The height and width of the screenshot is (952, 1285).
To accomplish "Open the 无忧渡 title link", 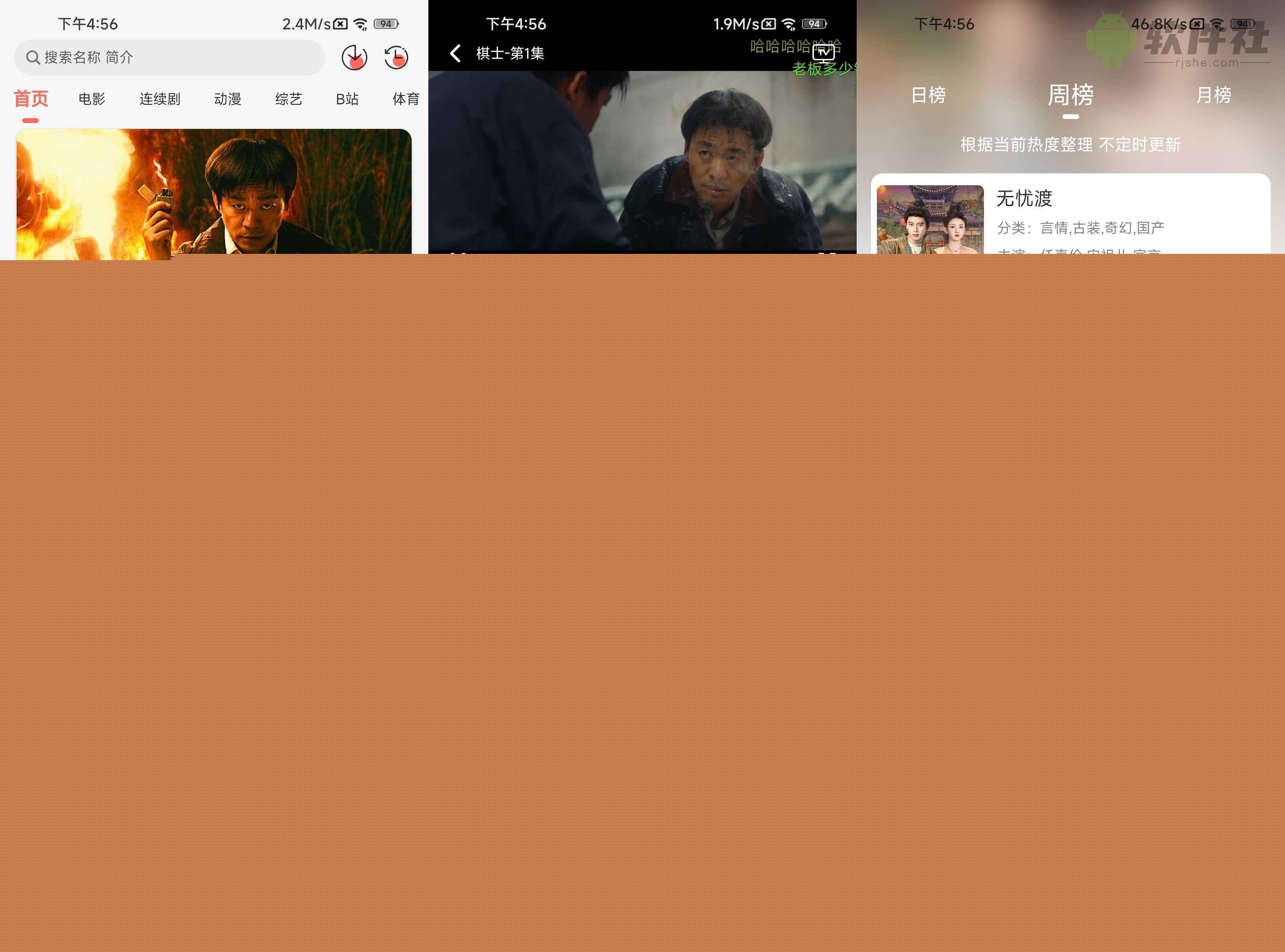I will pyautogui.click(x=1024, y=198).
